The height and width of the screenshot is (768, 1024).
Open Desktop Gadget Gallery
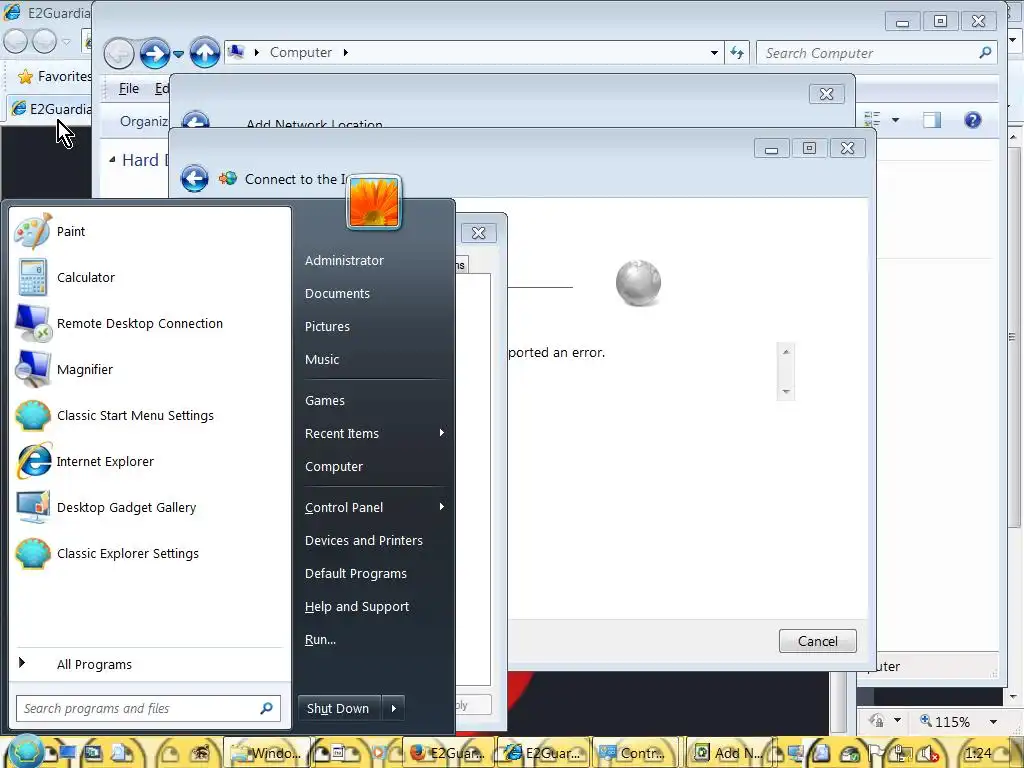[x=150, y=507]
